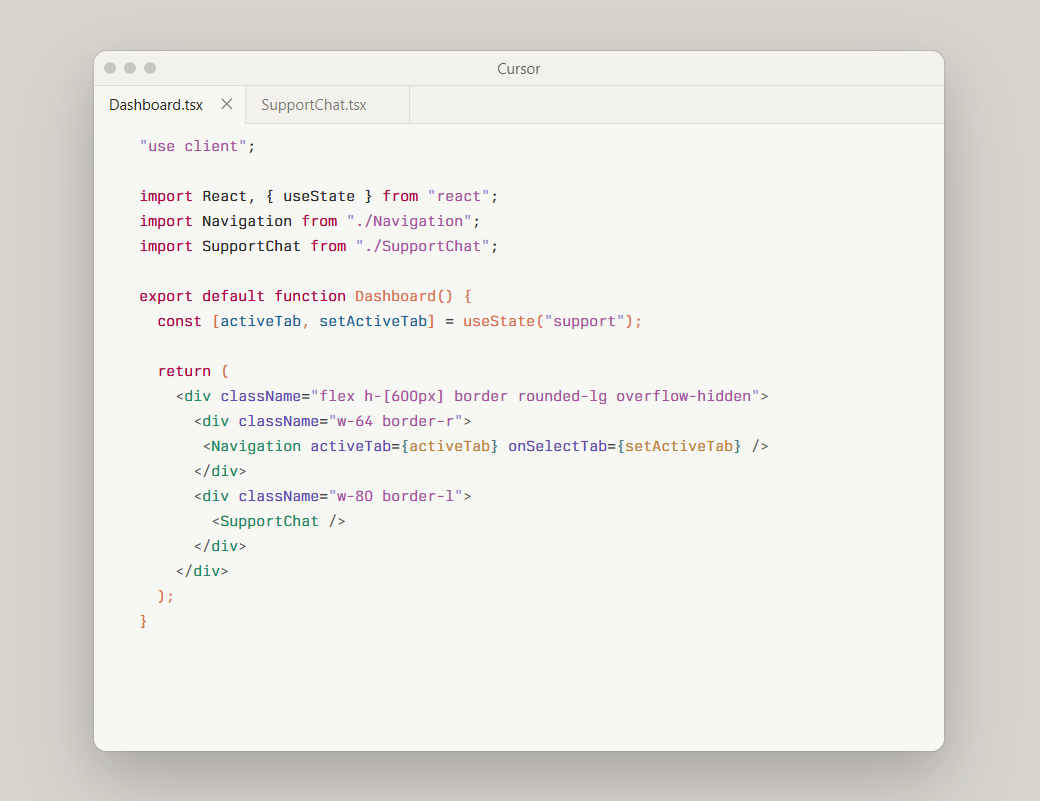
Task: Switch to the SupportChat.tsx tab
Action: coord(313,105)
